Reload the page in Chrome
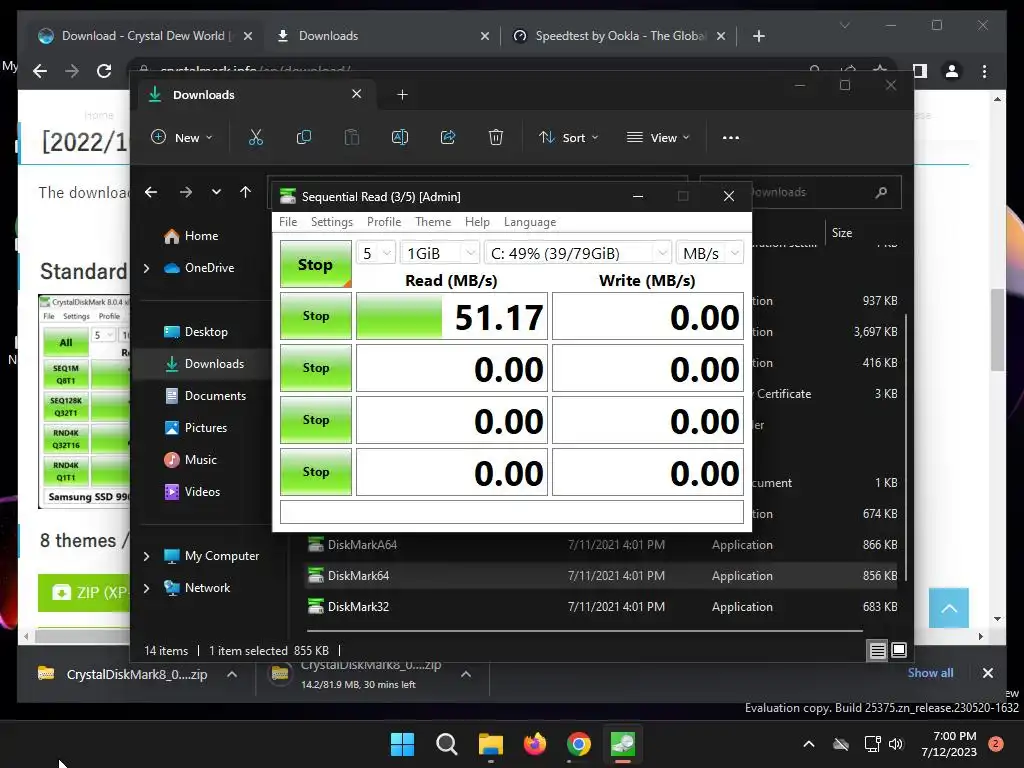Screen dimensions: 1024x768 104,71
